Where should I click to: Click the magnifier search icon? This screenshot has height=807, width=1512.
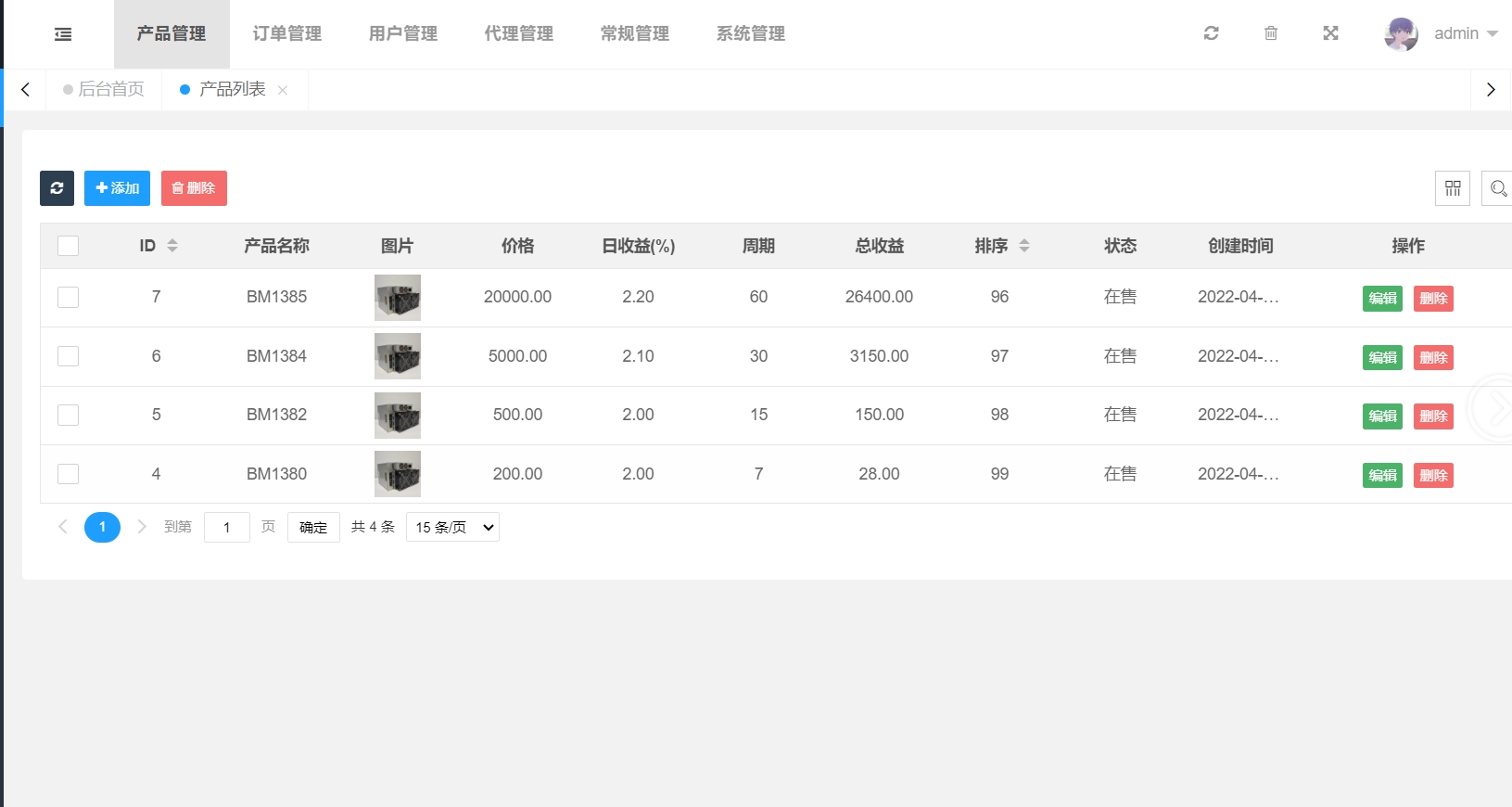(1497, 188)
